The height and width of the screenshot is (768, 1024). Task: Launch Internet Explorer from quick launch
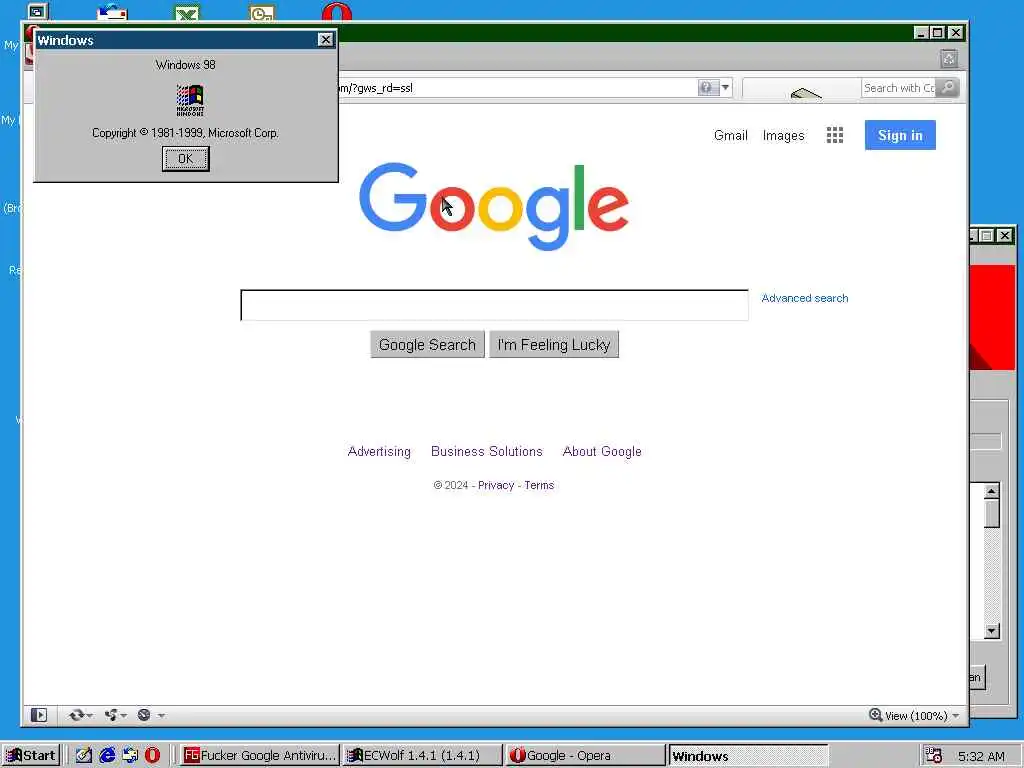tap(106, 756)
